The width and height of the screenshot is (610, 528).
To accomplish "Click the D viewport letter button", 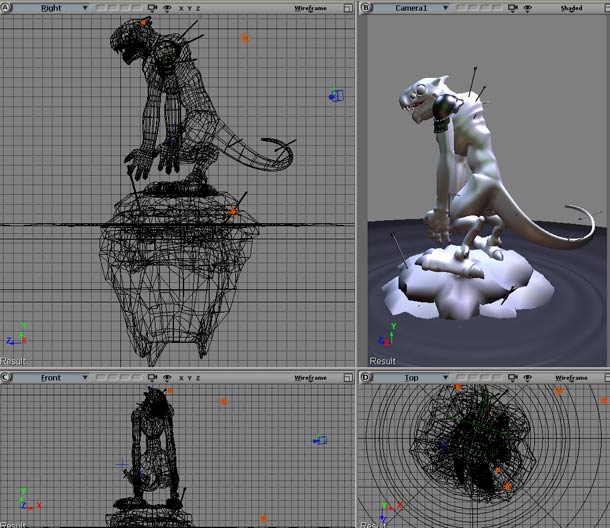I will 365,377.
